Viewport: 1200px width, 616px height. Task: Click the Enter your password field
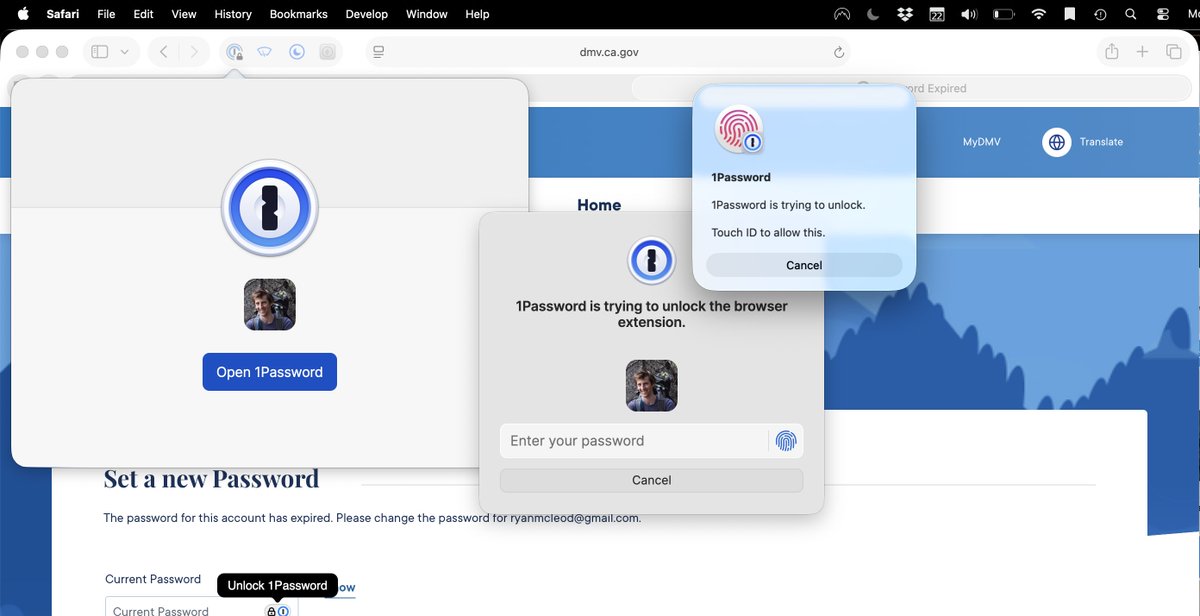point(634,441)
